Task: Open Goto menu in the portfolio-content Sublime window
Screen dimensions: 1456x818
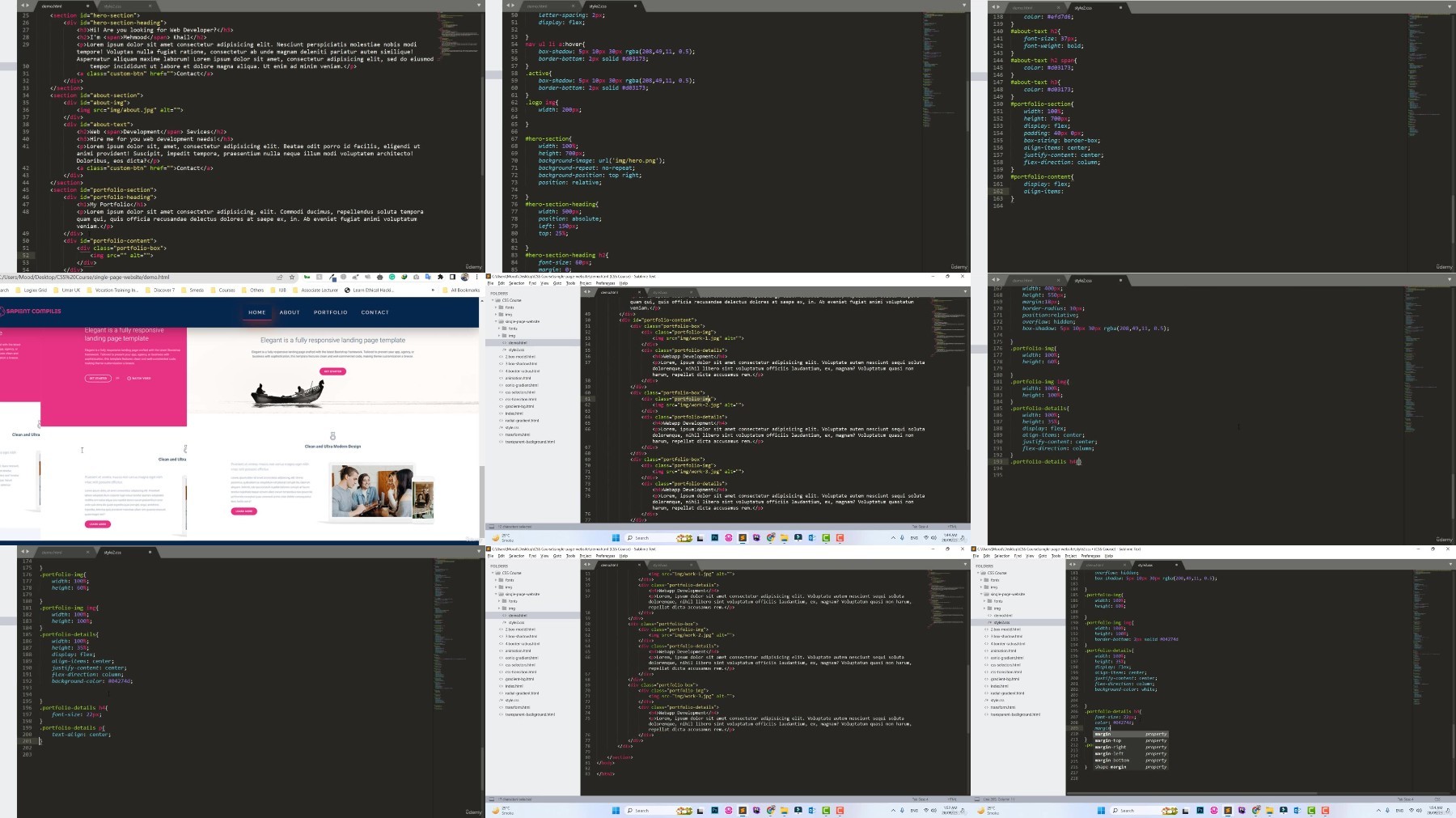Action: pos(557,283)
